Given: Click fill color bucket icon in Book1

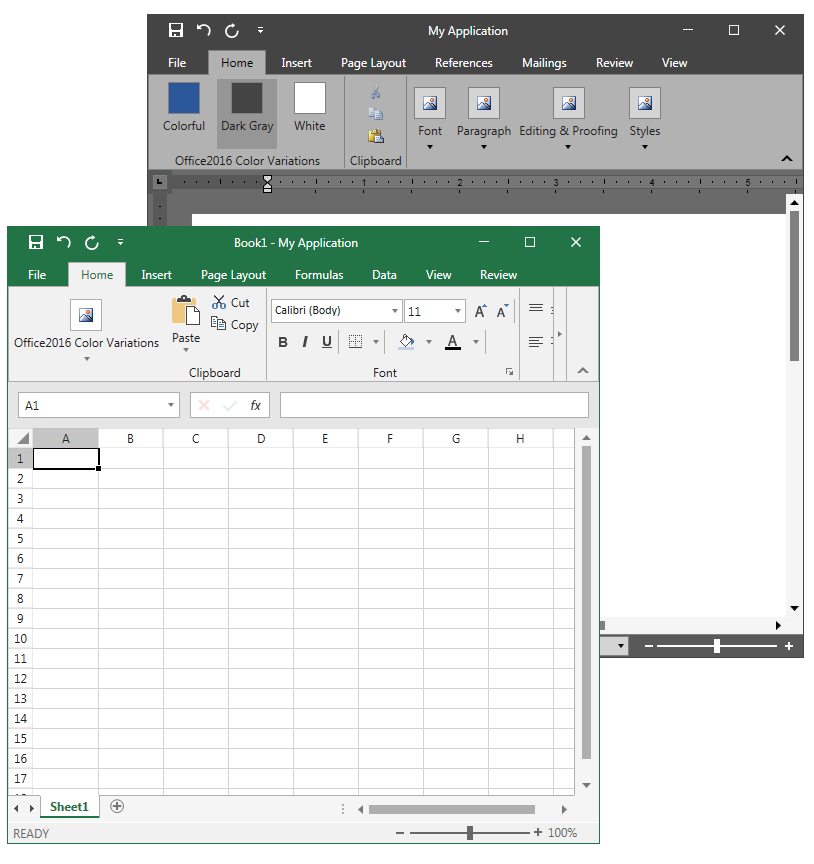Looking at the screenshot, I should click(x=407, y=342).
